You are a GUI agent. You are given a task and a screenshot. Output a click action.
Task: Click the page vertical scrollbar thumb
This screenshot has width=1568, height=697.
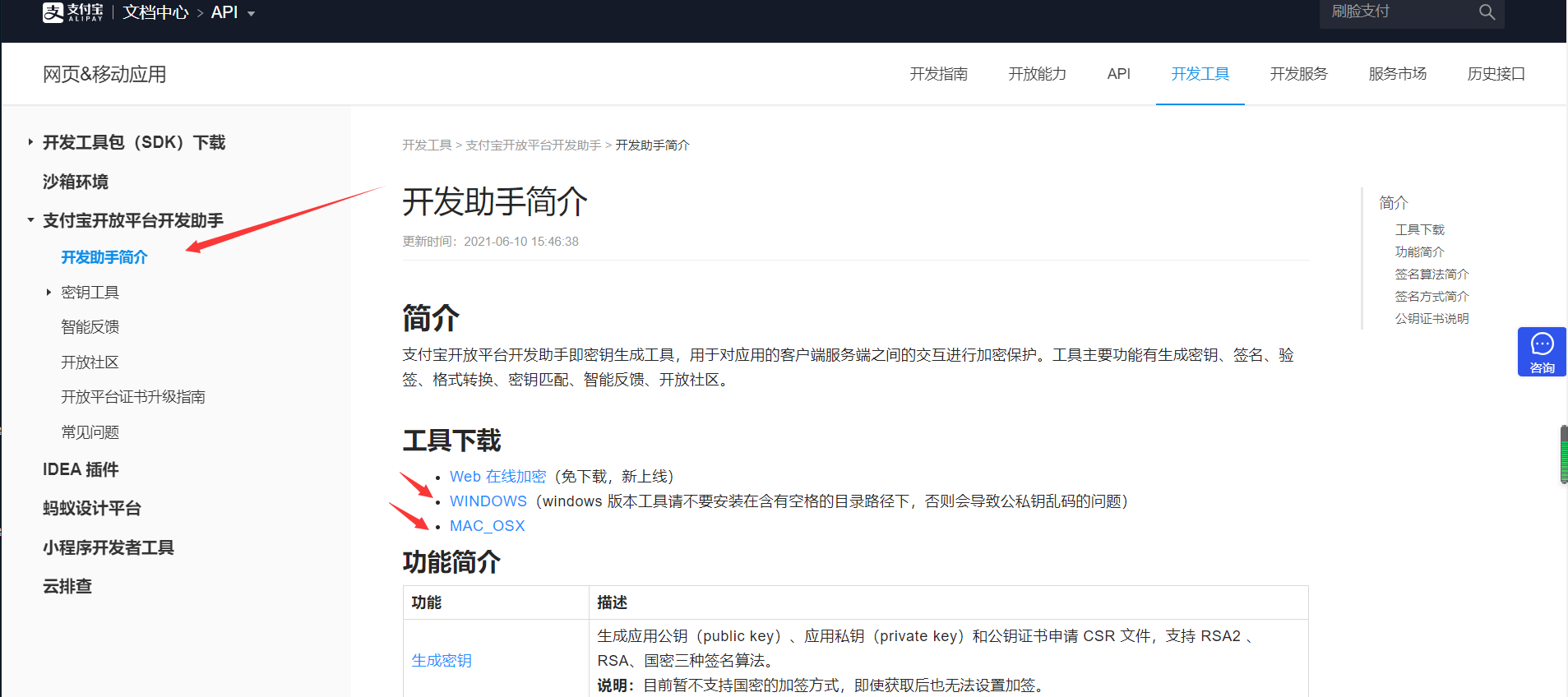pos(1564,455)
